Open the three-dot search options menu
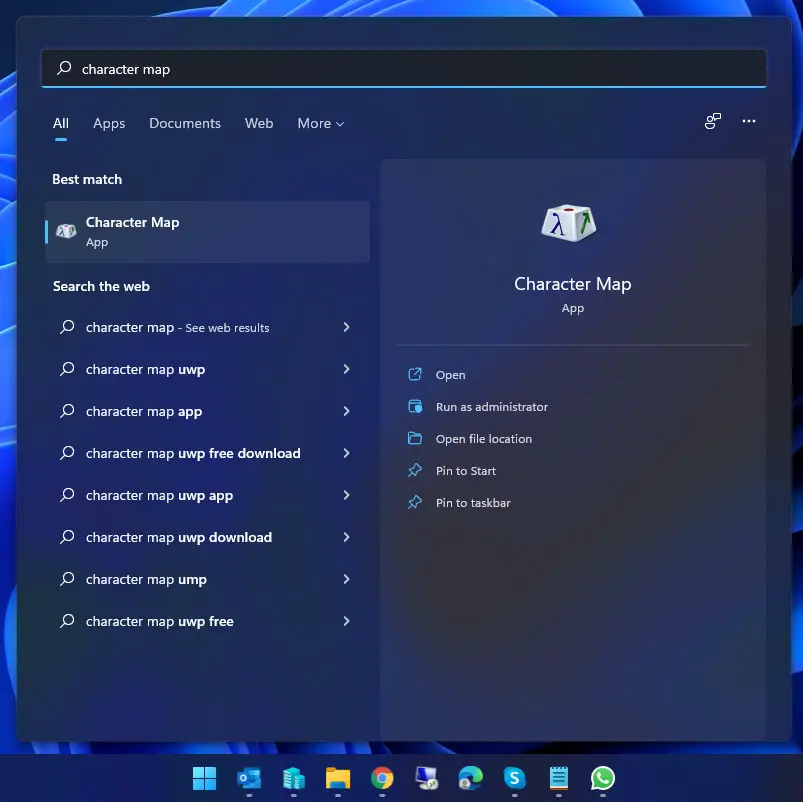 [x=749, y=122]
